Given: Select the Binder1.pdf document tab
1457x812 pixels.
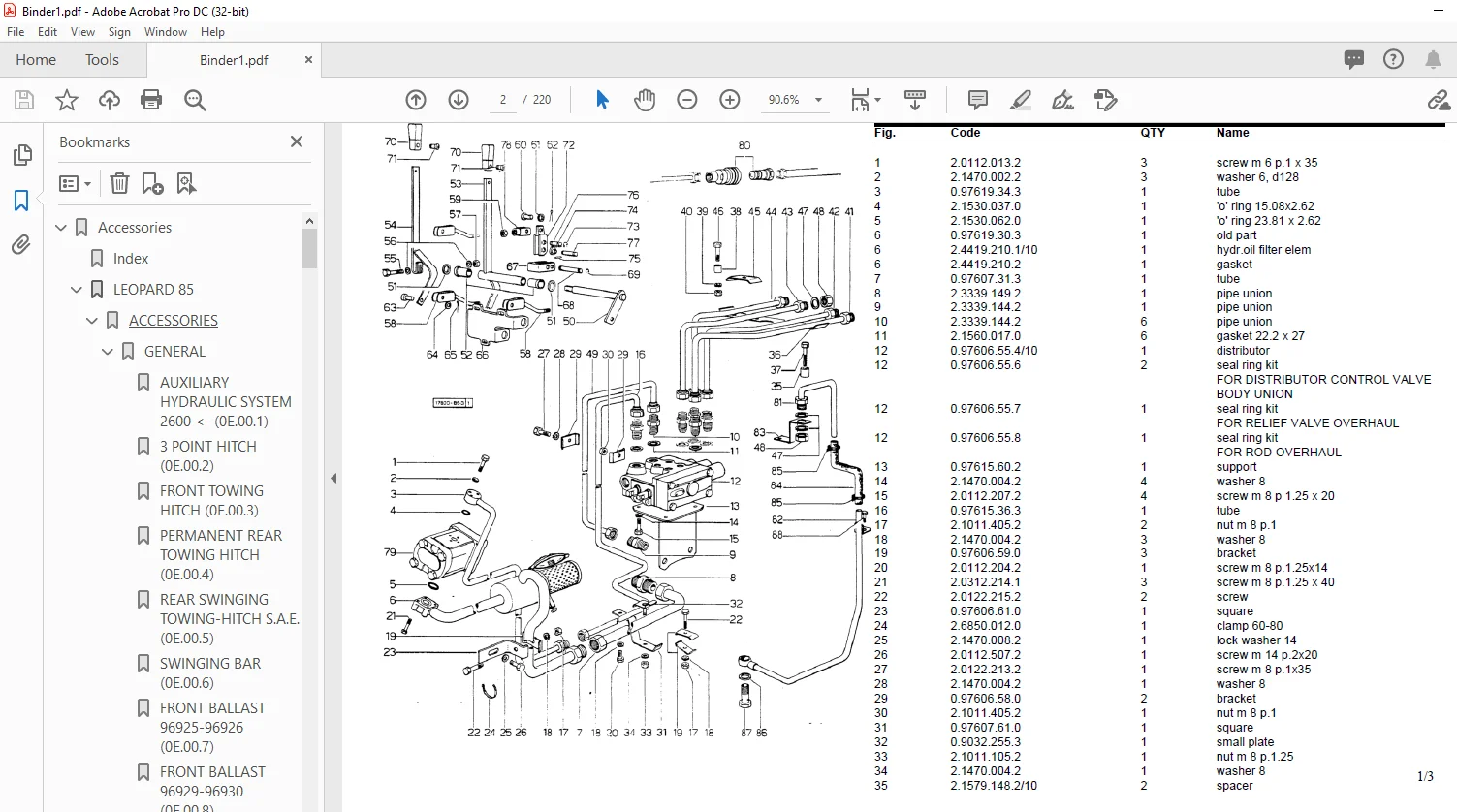Looking at the screenshot, I should click(234, 60).
